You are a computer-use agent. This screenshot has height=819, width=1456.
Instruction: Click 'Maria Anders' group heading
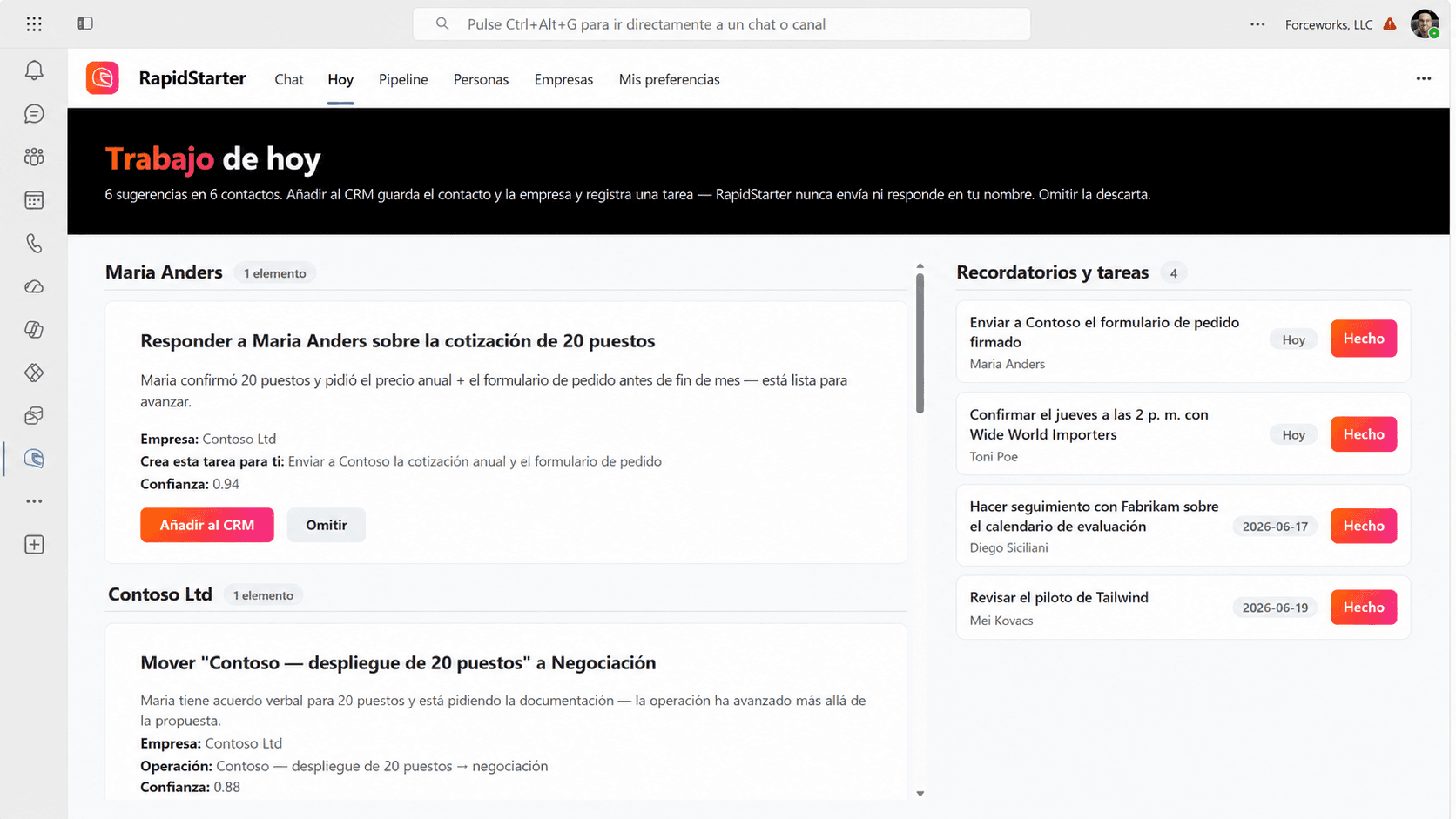164,272
